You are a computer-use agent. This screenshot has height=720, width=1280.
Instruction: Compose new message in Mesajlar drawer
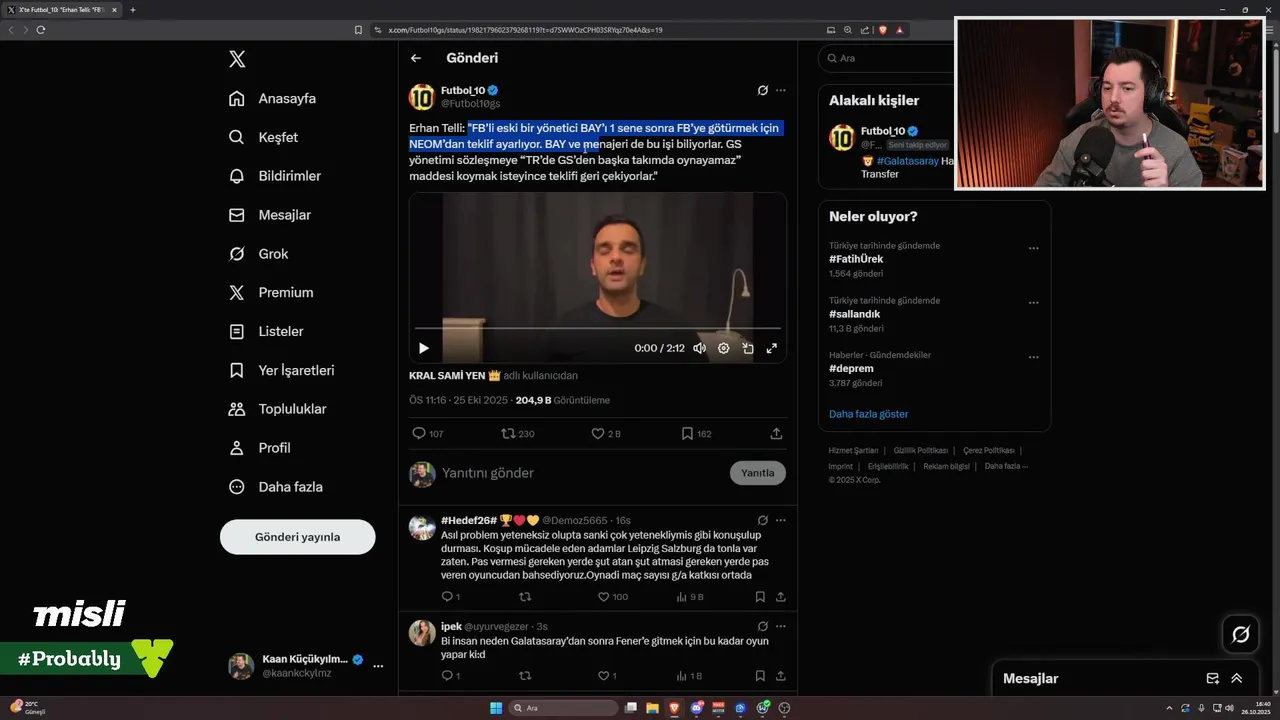[1213, 678]
